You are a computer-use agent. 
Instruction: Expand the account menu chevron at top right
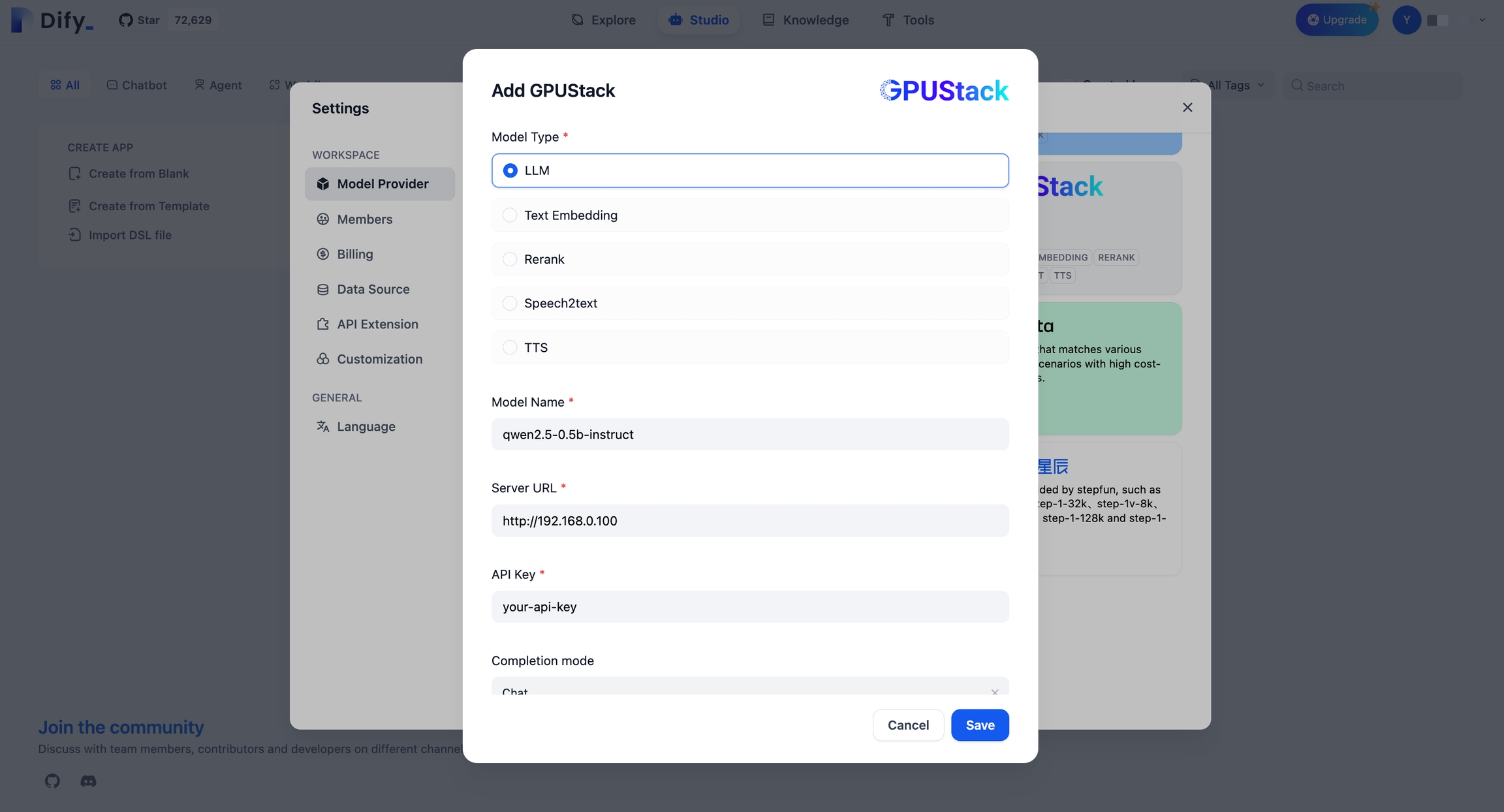click(1482, 20)
